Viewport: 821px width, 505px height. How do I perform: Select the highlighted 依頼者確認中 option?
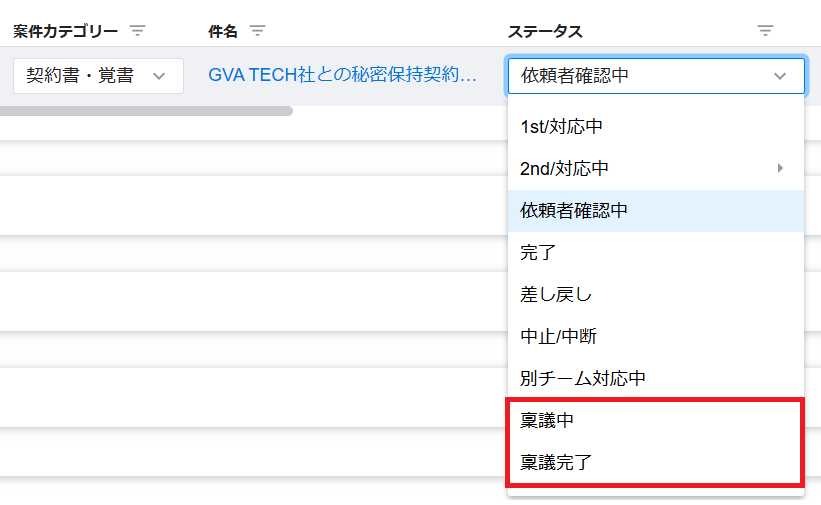point(574,211)
